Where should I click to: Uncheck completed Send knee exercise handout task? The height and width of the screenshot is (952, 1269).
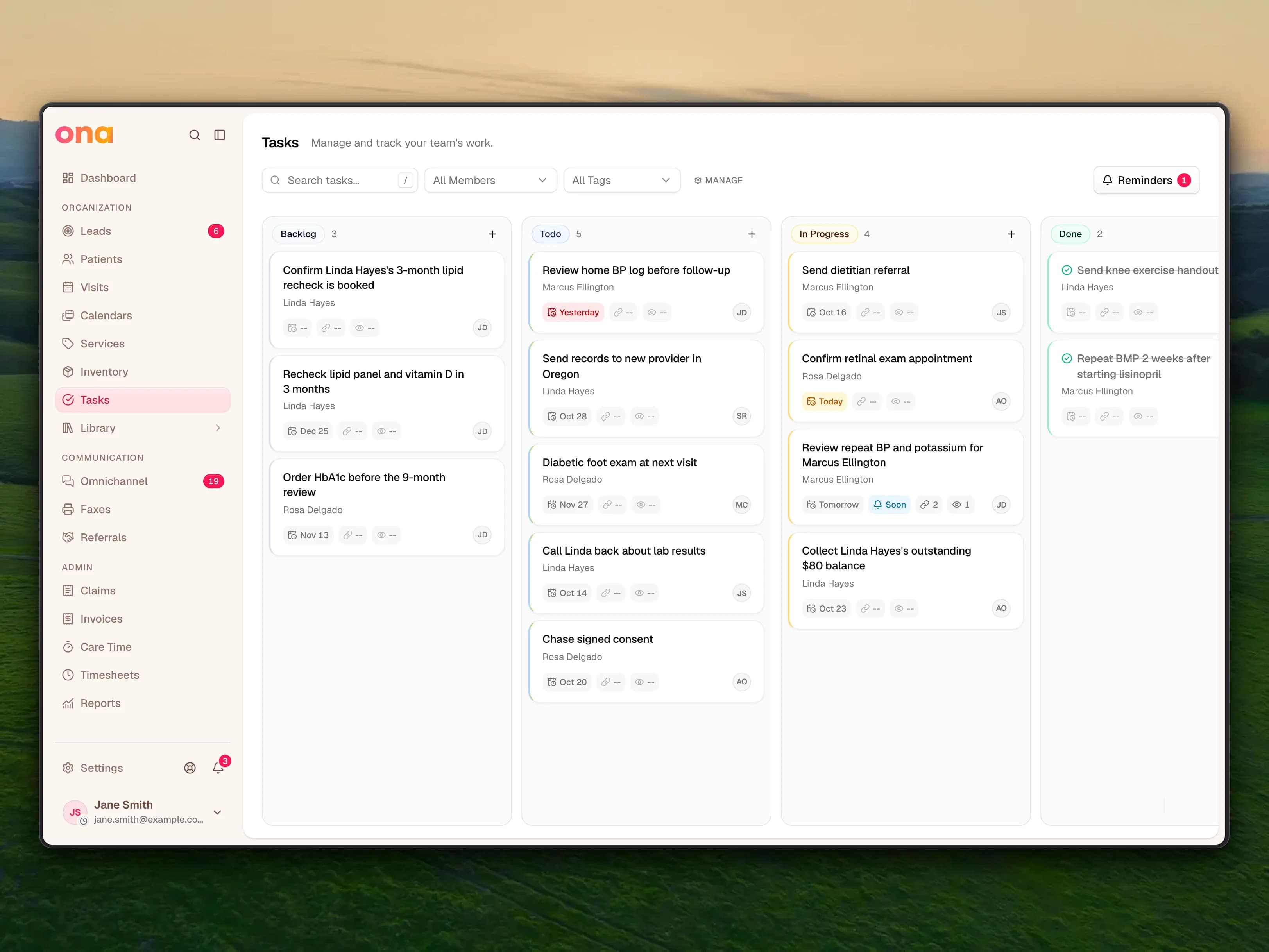click(1067, 270)
